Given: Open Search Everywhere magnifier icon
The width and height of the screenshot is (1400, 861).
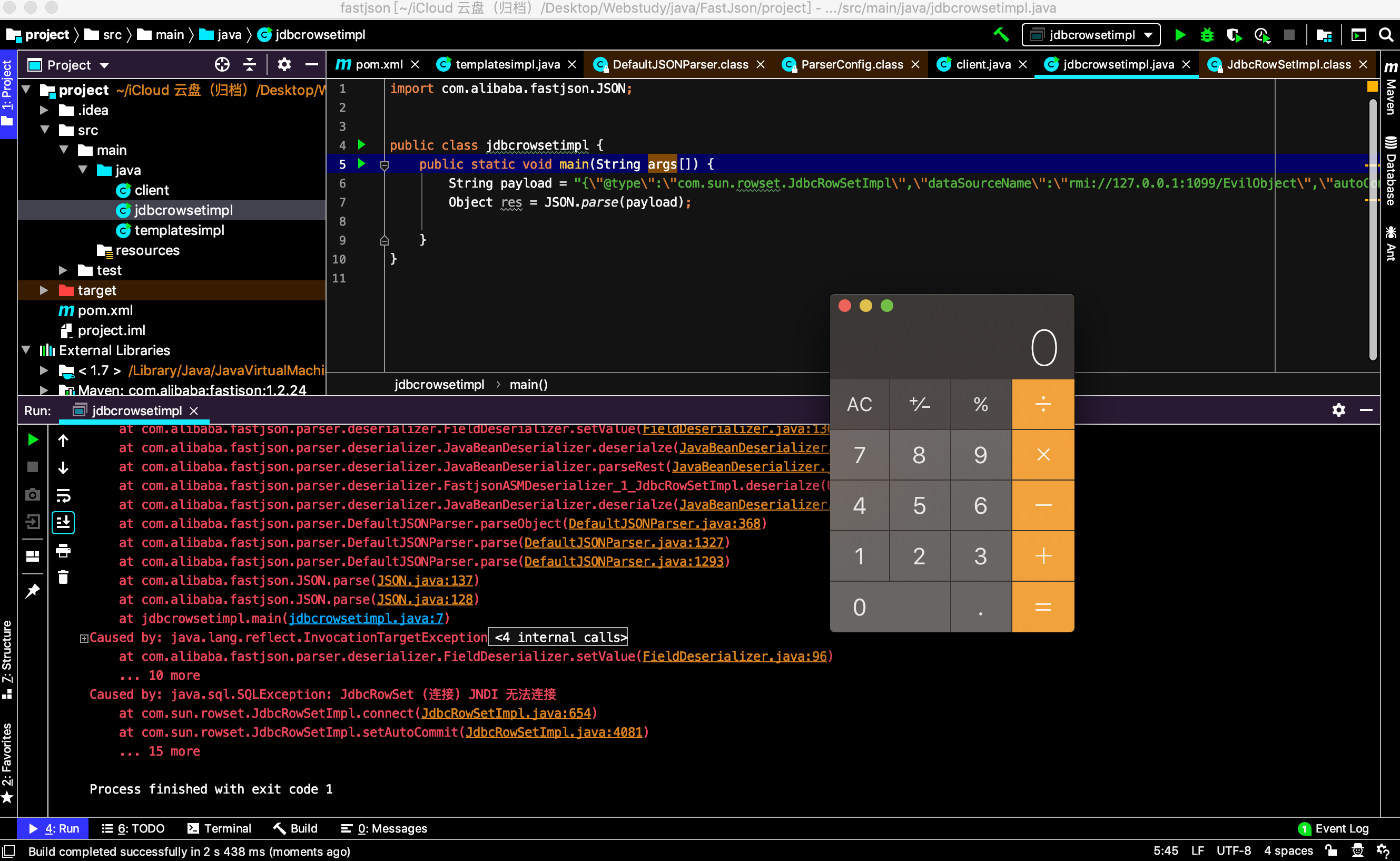Looking at the screenshot, I should click(1386, 35).
